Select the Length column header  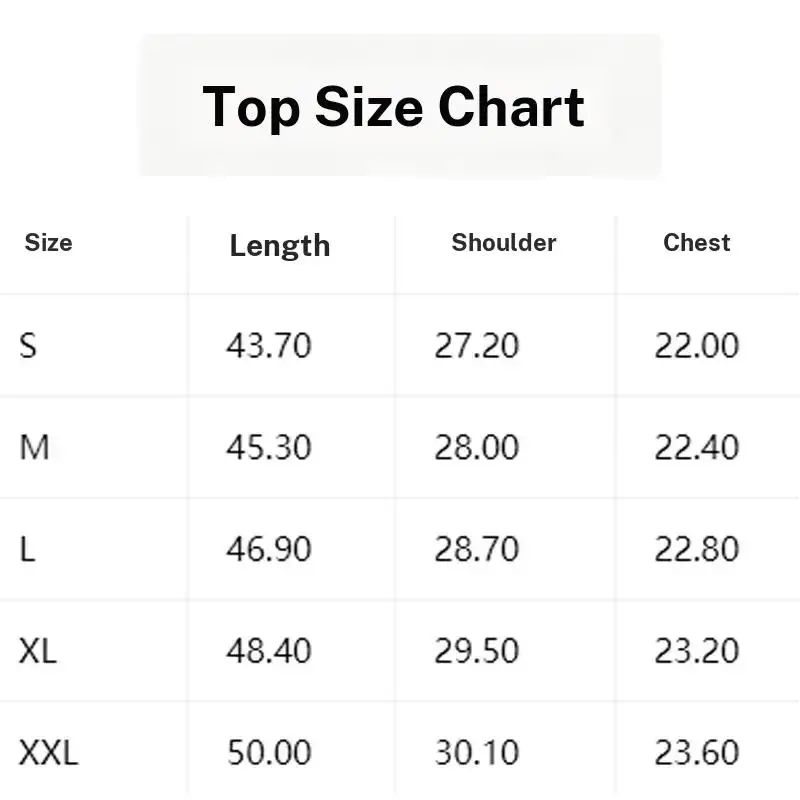[280, 246]
